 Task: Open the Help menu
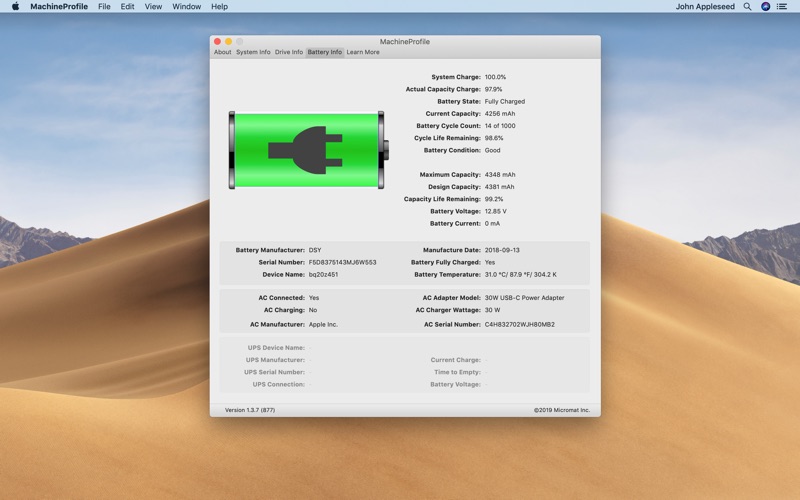(219, 7)
